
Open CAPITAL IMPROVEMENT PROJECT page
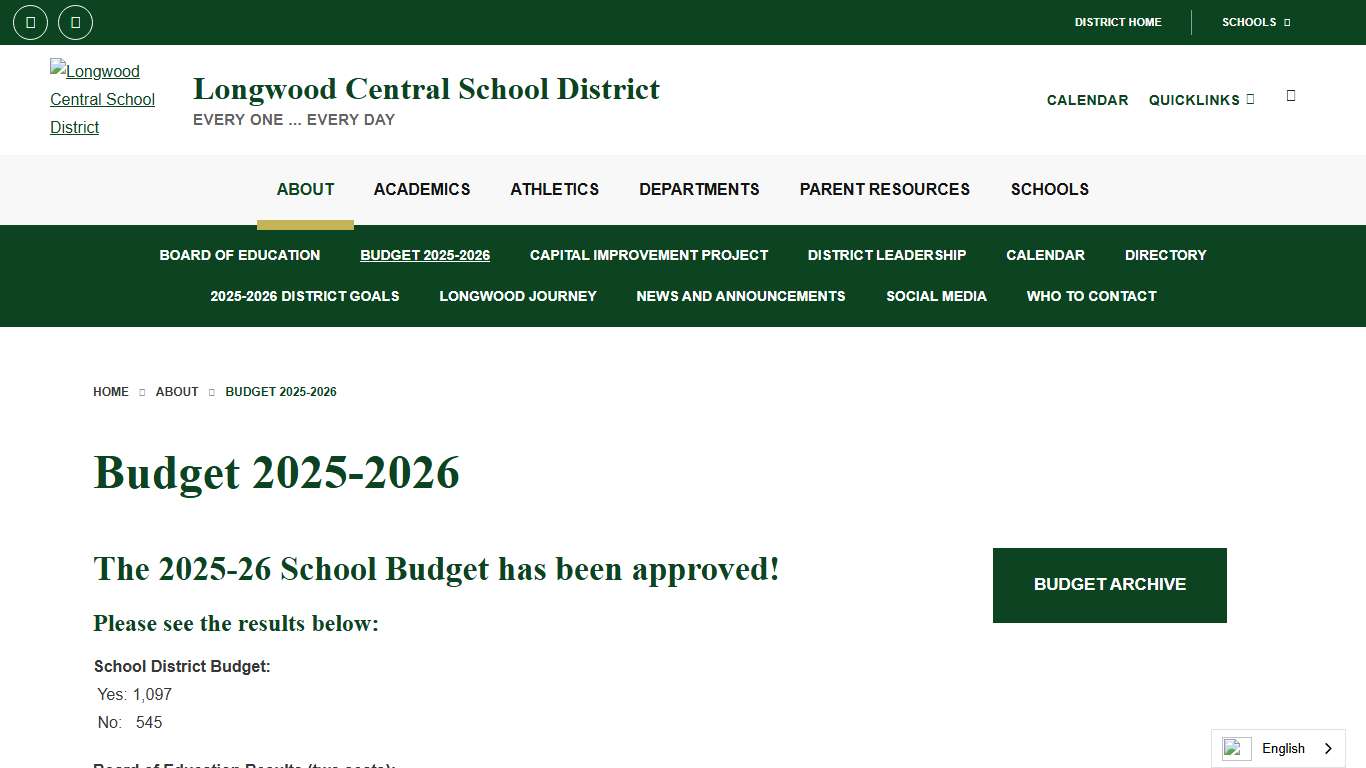coord(649,255)
